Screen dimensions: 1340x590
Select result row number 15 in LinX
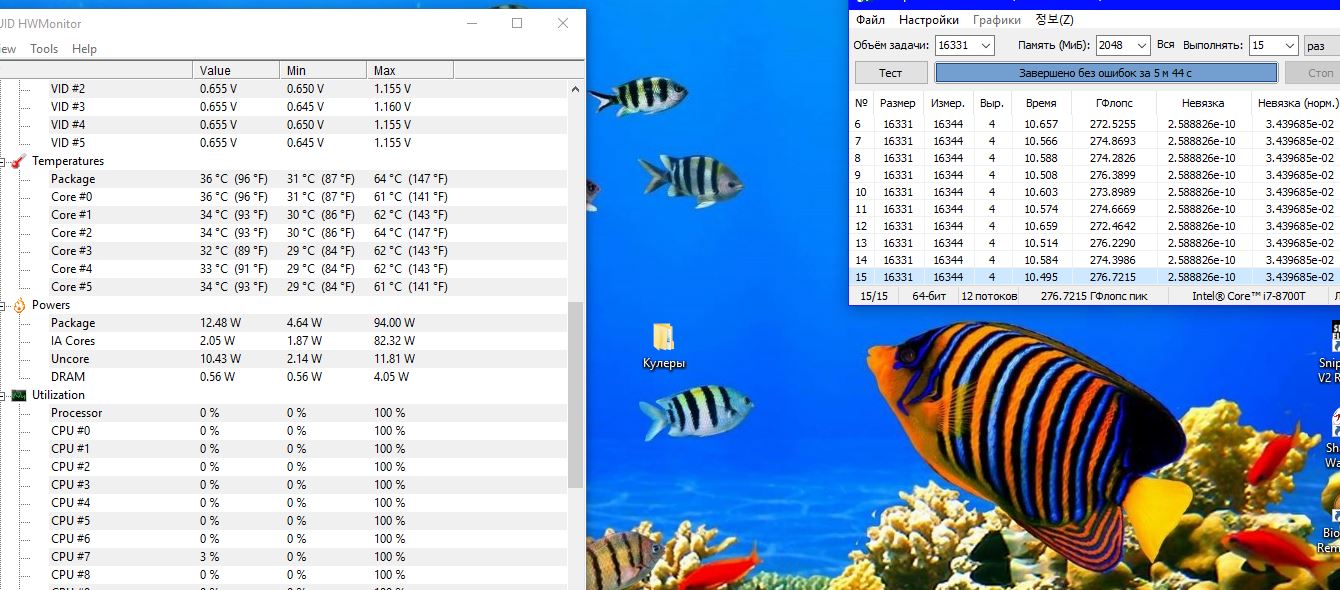1094,277
